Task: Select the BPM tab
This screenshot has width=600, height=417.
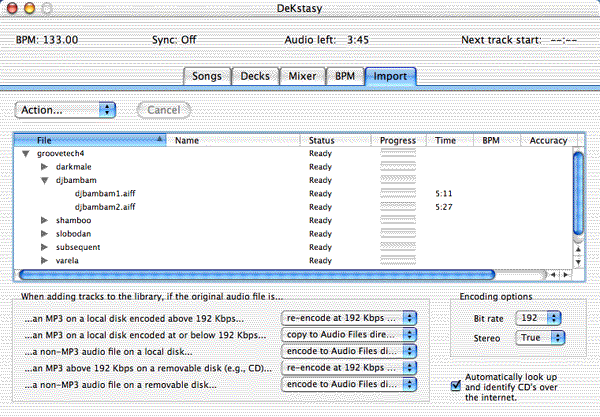Action: 345,76
